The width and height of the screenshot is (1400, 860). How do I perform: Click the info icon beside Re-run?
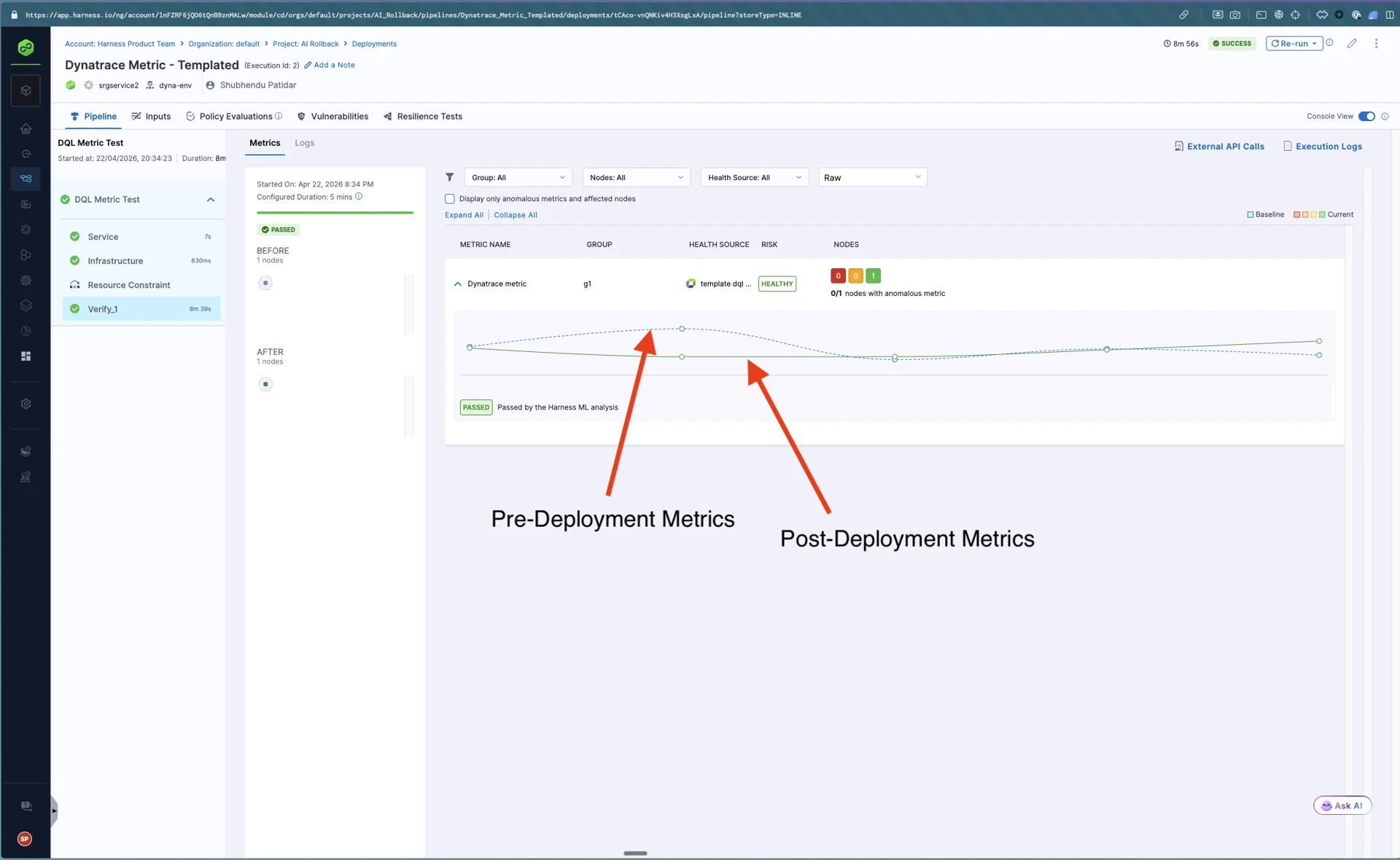(x=1329, y=43)
